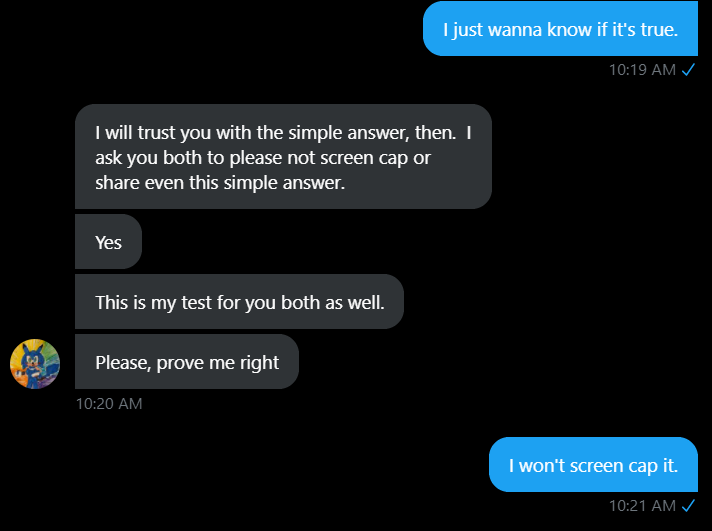This screenshot has height=531, width=712.
Task: Click the "Please, prove me right" bubble
Action: pos(187,362)
